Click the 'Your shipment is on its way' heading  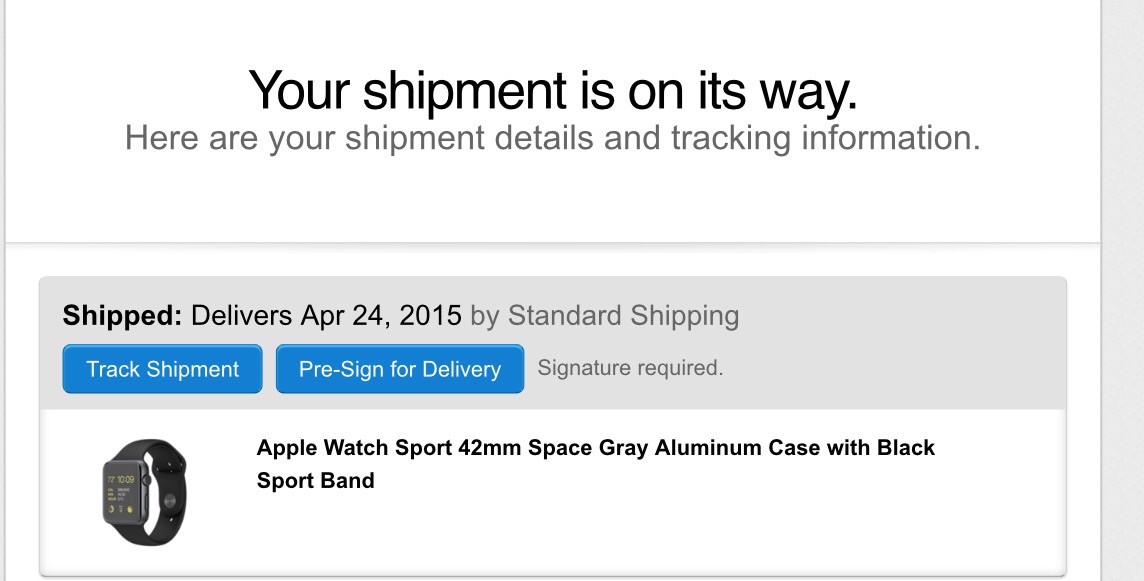pos(552,91)
